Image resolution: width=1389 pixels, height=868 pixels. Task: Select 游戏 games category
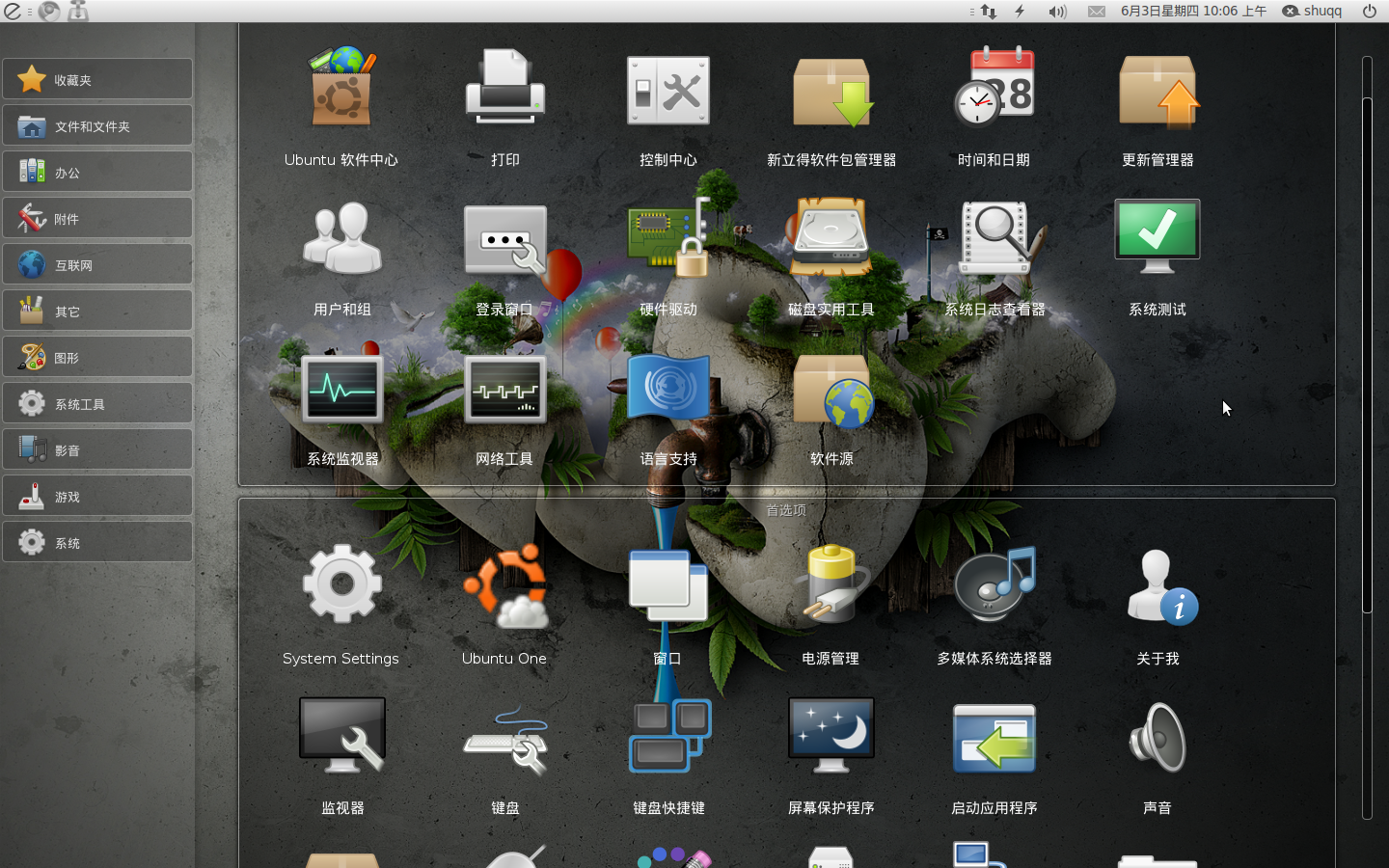(97, 496)
